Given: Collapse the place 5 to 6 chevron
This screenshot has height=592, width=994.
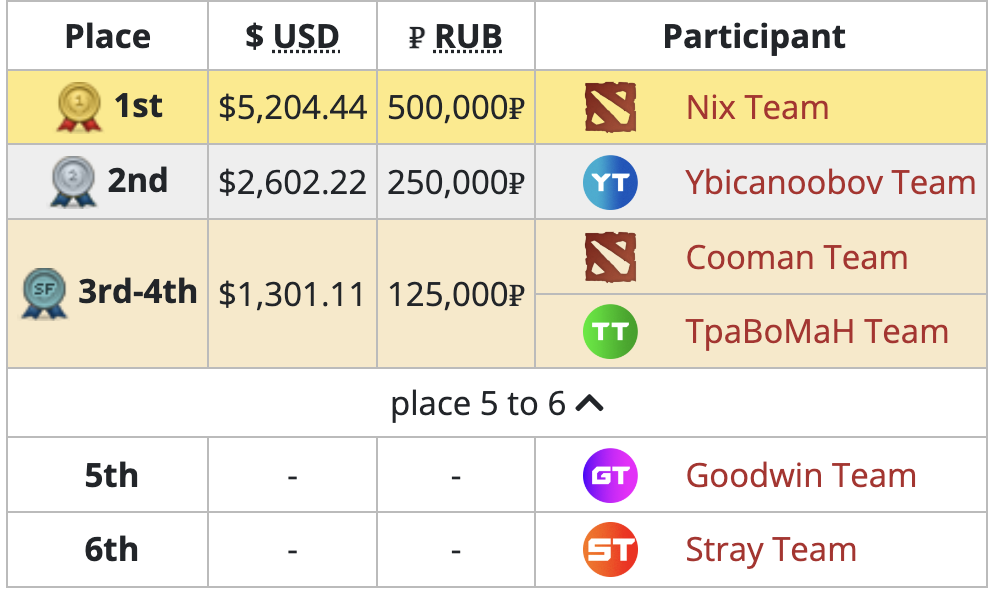Looking at the screenshot, I should [x=590, y=404].
